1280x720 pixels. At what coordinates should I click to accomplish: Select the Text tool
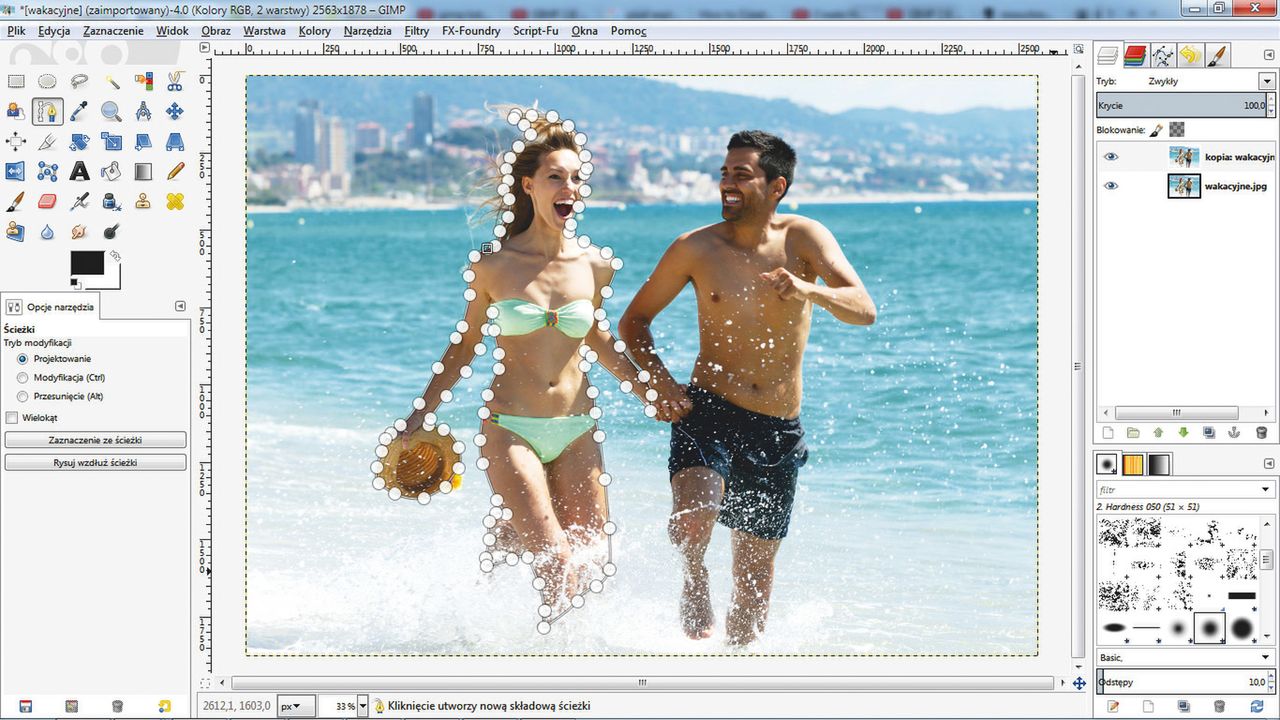point(79,171)
